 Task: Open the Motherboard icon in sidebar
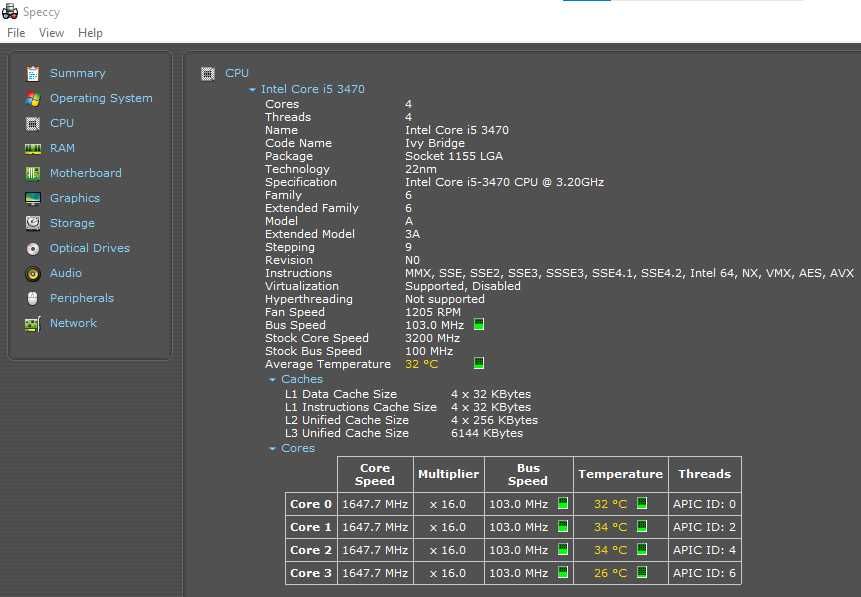(x=33, y=174)
